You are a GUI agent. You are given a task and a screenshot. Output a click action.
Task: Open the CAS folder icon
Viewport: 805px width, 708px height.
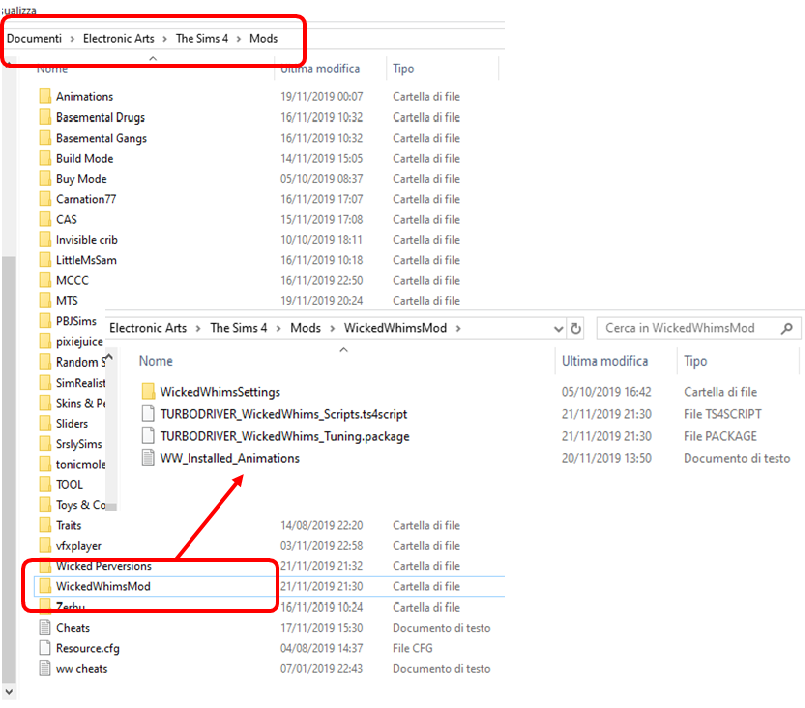pos(45,219)
